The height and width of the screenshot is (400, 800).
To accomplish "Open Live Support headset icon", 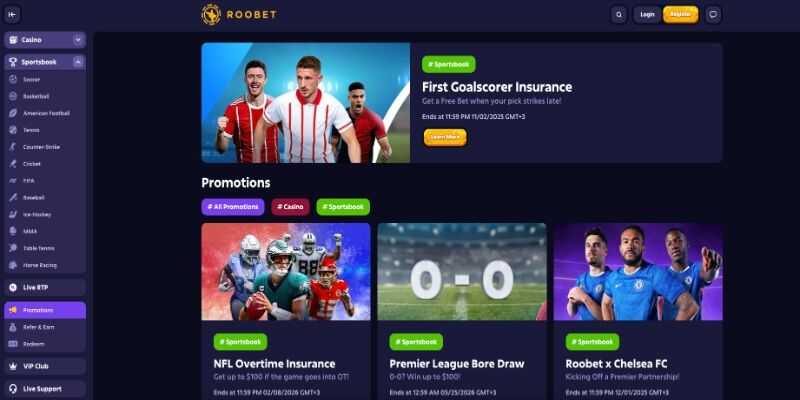I will pos(13,389).
